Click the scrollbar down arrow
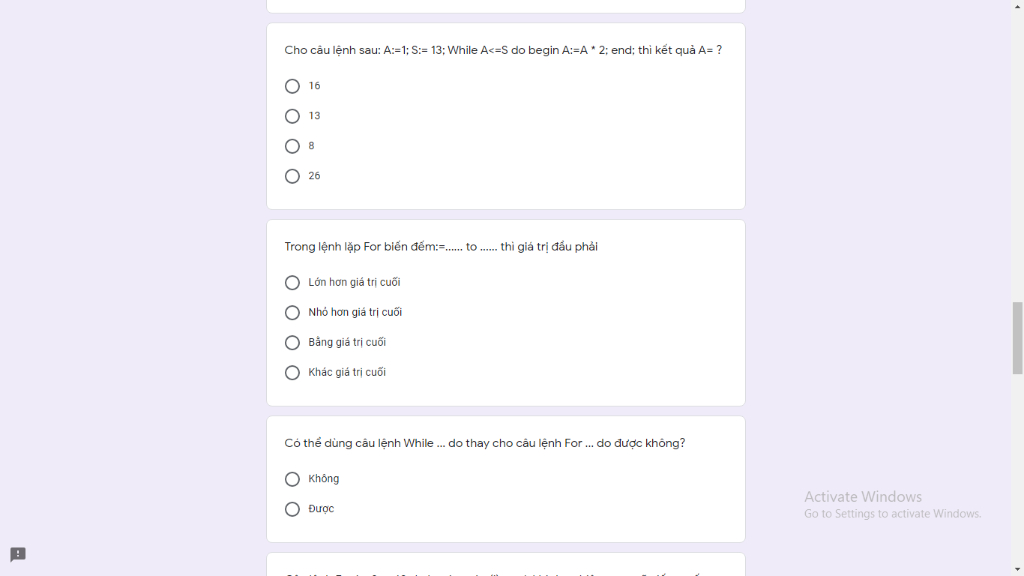 (x=1017, y=570)
